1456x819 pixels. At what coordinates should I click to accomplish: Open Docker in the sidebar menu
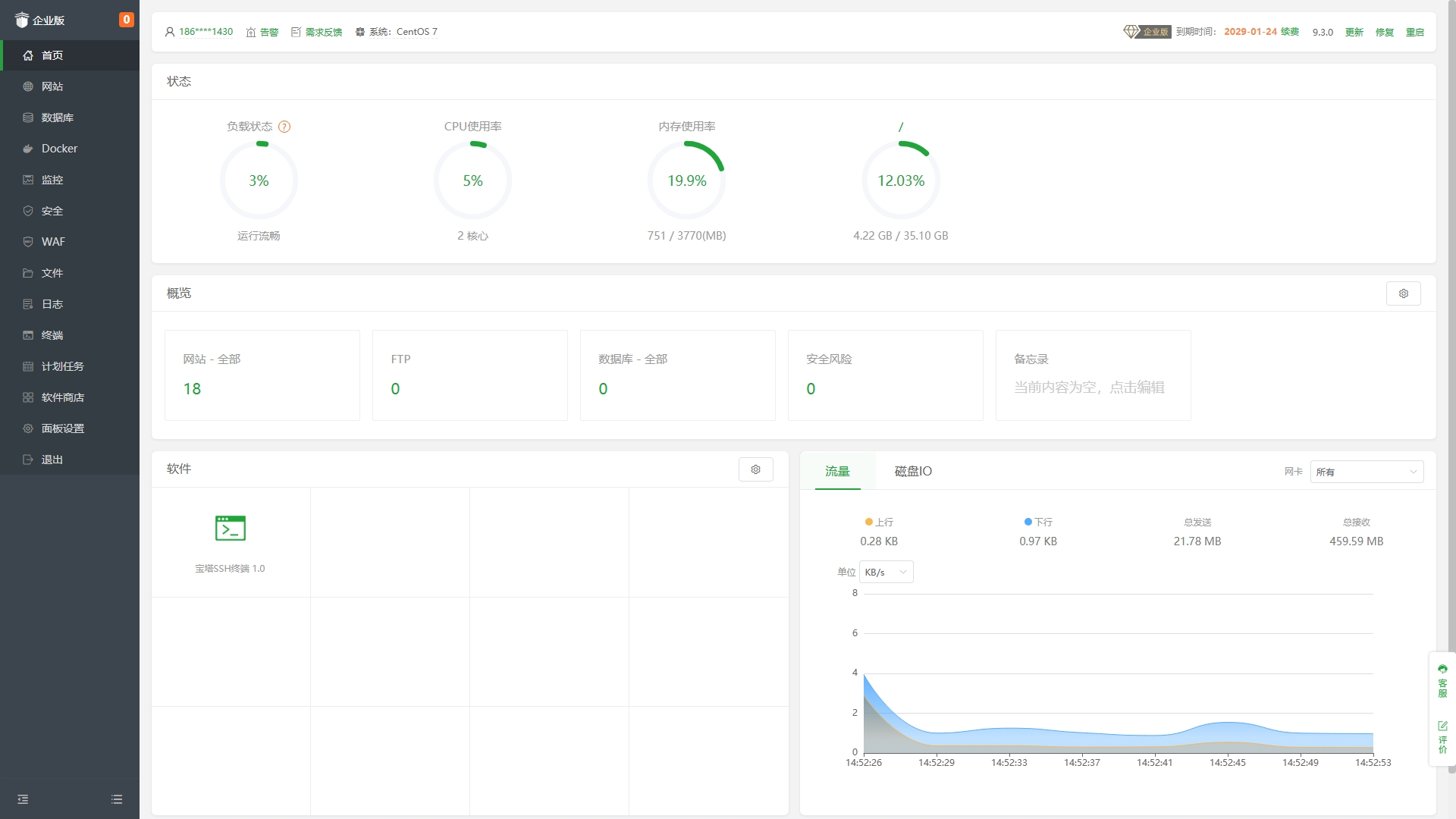59,149
